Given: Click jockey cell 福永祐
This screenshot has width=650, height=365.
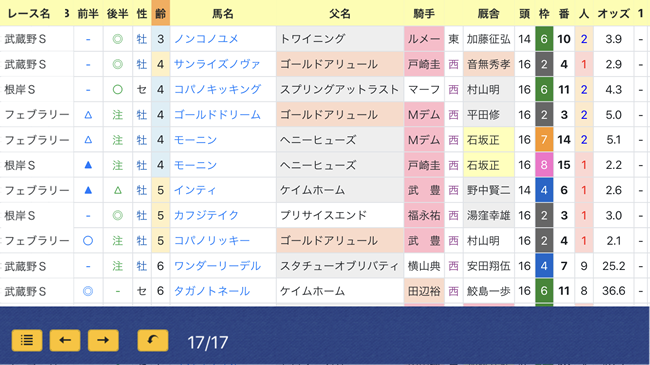Looking at the screenshot, I should pyautogui.click(x=424, y=215).
